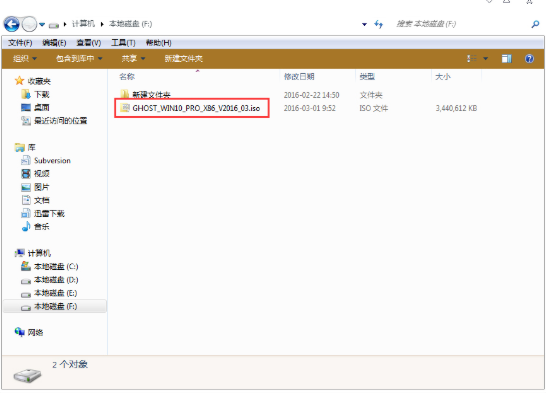Viewport: 546px width, 393px height.
Task: Click the document icon beside 文档
Action: [x=26, y=200]
